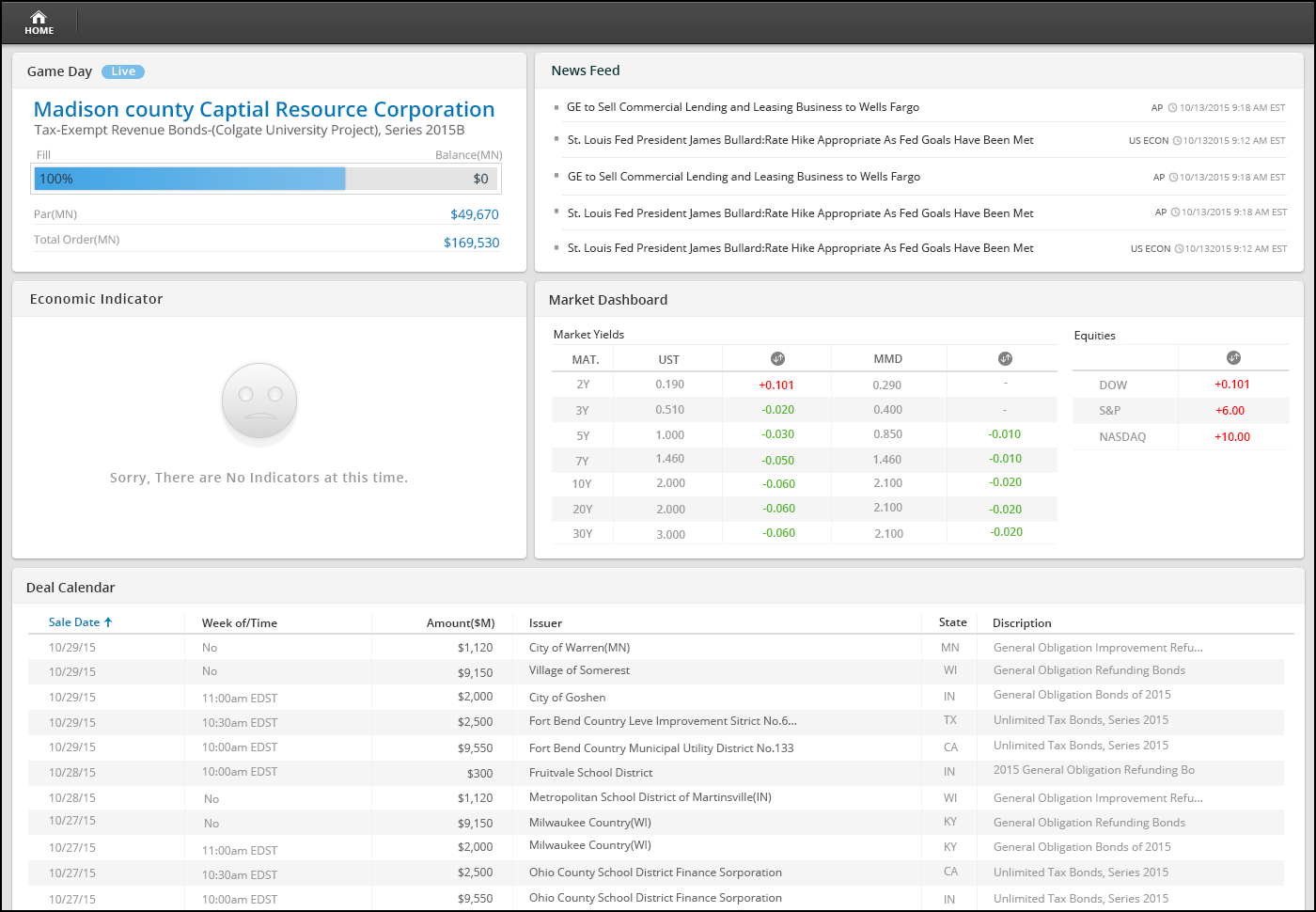Viewport: 1316px width, 912px height.
Task: Toggle the MMD change swap icon
Action: (1005, 358)
